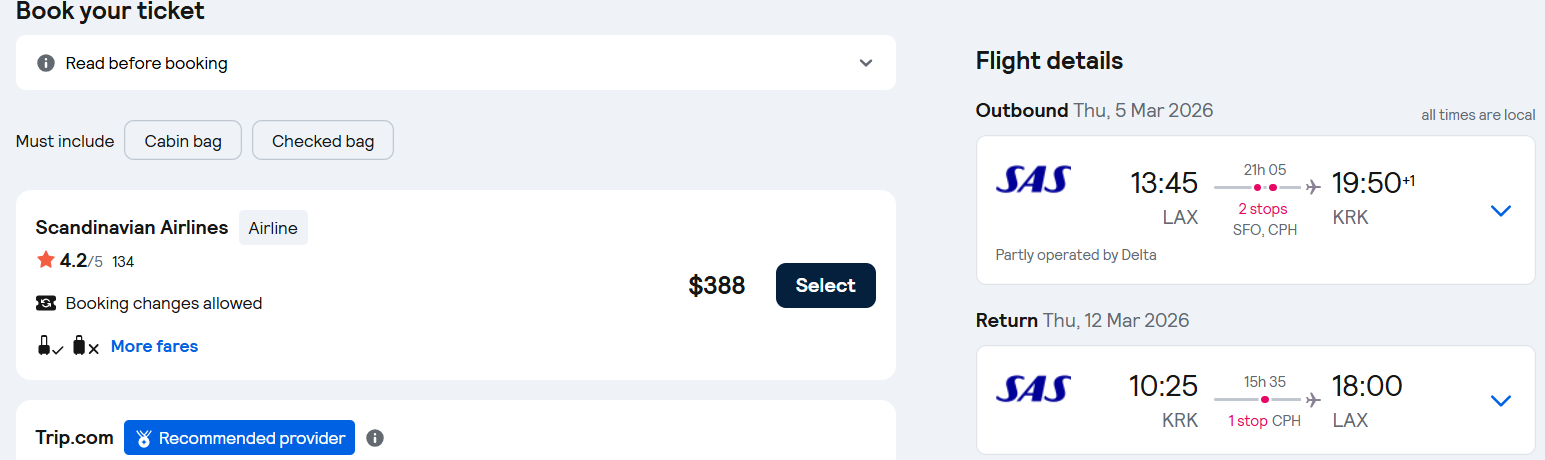Click the Scandinavian Airlines provider name
The image size is (1545, 460).
tap(132, 228)
